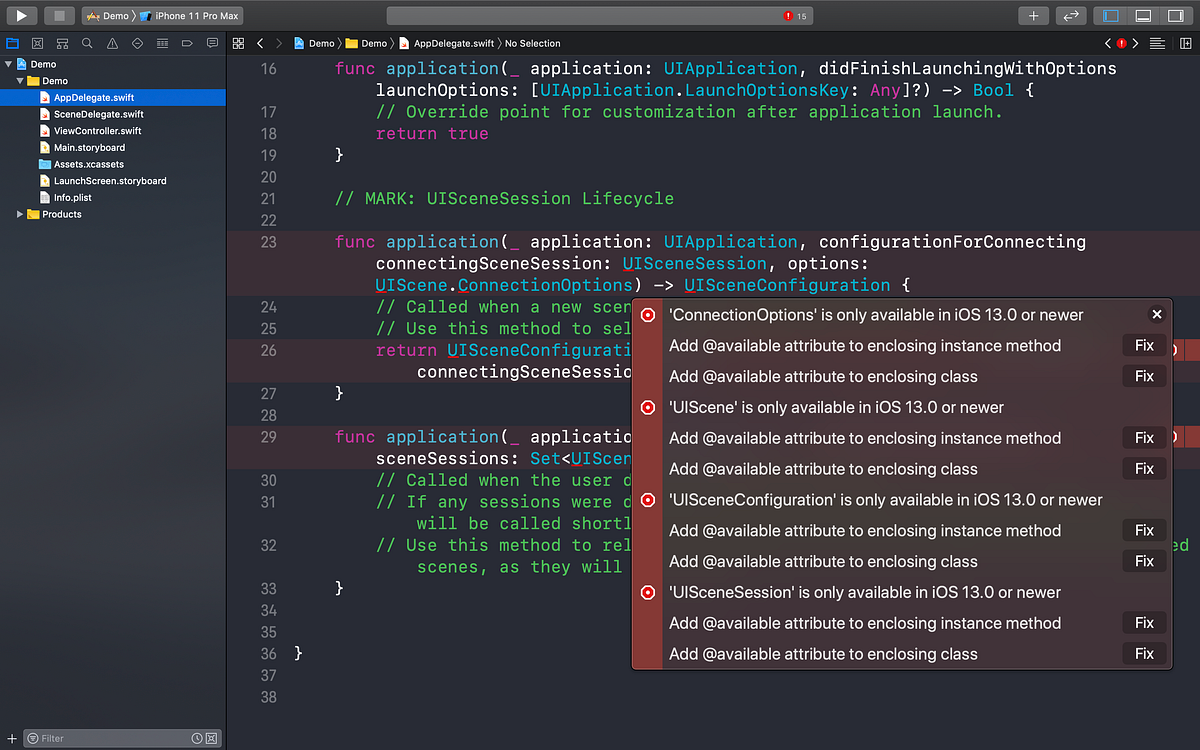This screenshot has height=750, width=1200.
Task: Toggle the left Navigator panel visibility
Action: click(x=1110, y=15)
